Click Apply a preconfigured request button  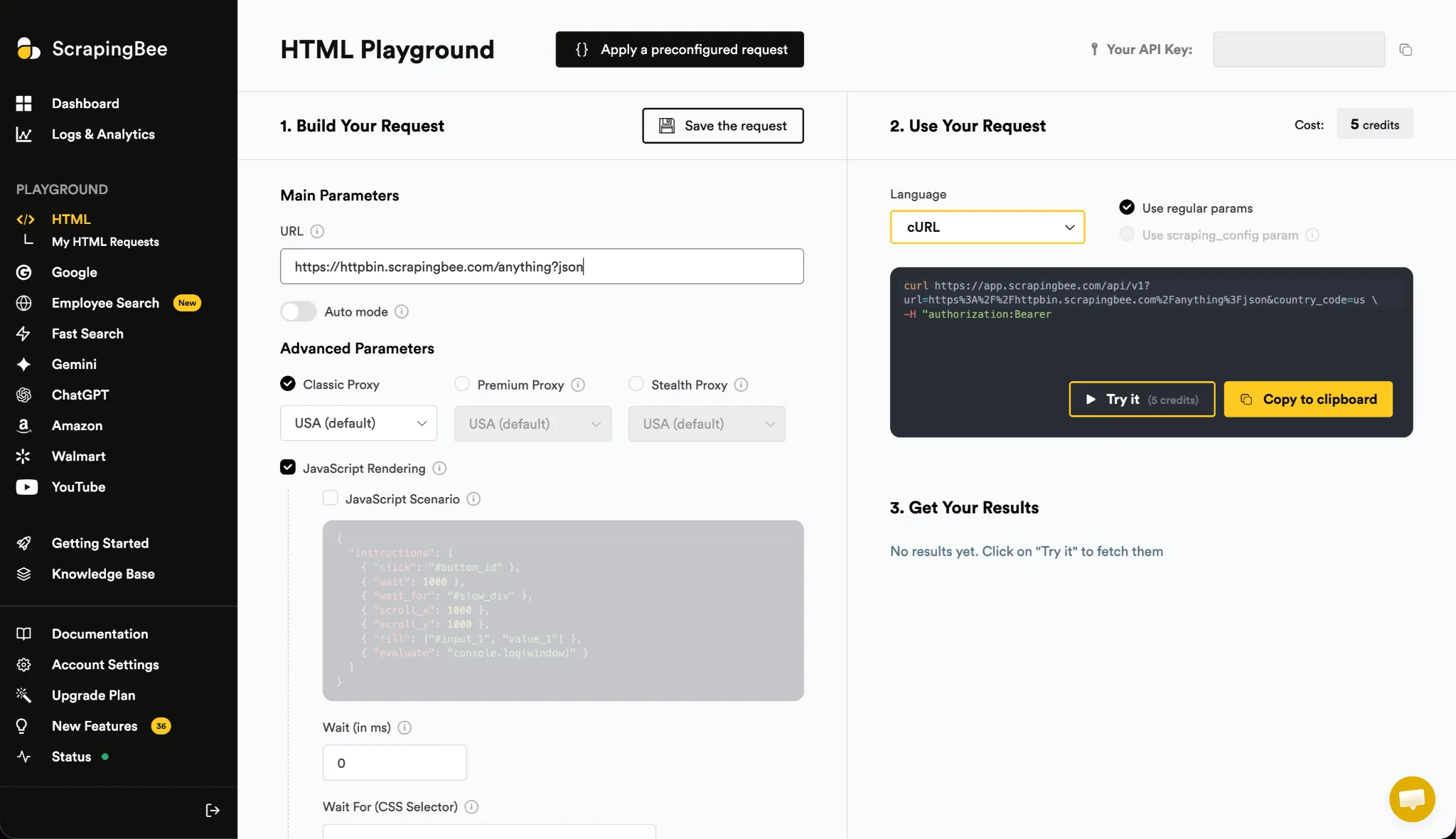coord(680,50)
